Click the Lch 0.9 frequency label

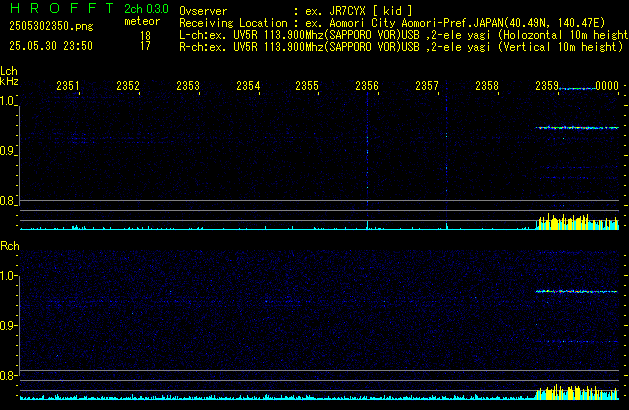[x=7, y=151]
